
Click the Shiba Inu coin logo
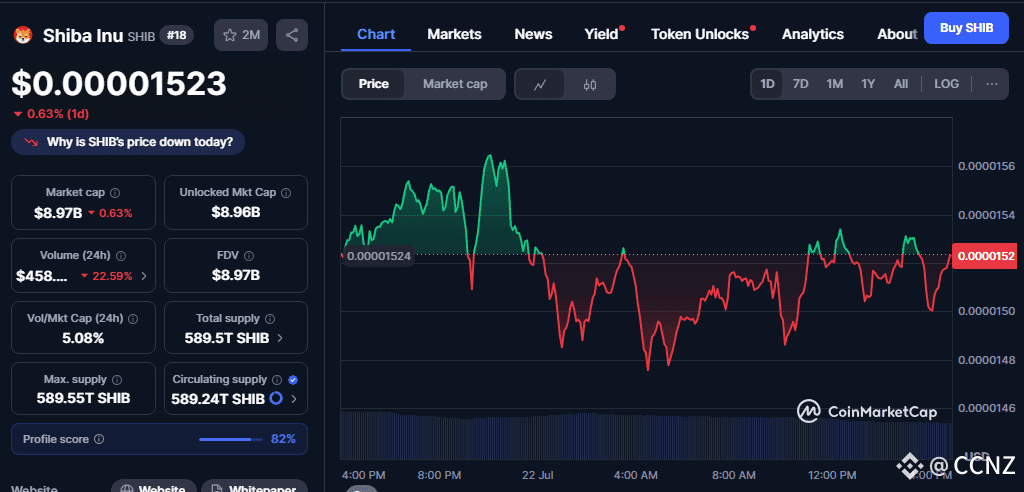(23, 35)
